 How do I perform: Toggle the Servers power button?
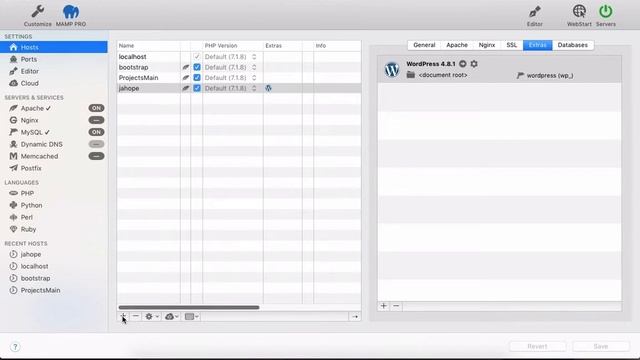[606, 11]
